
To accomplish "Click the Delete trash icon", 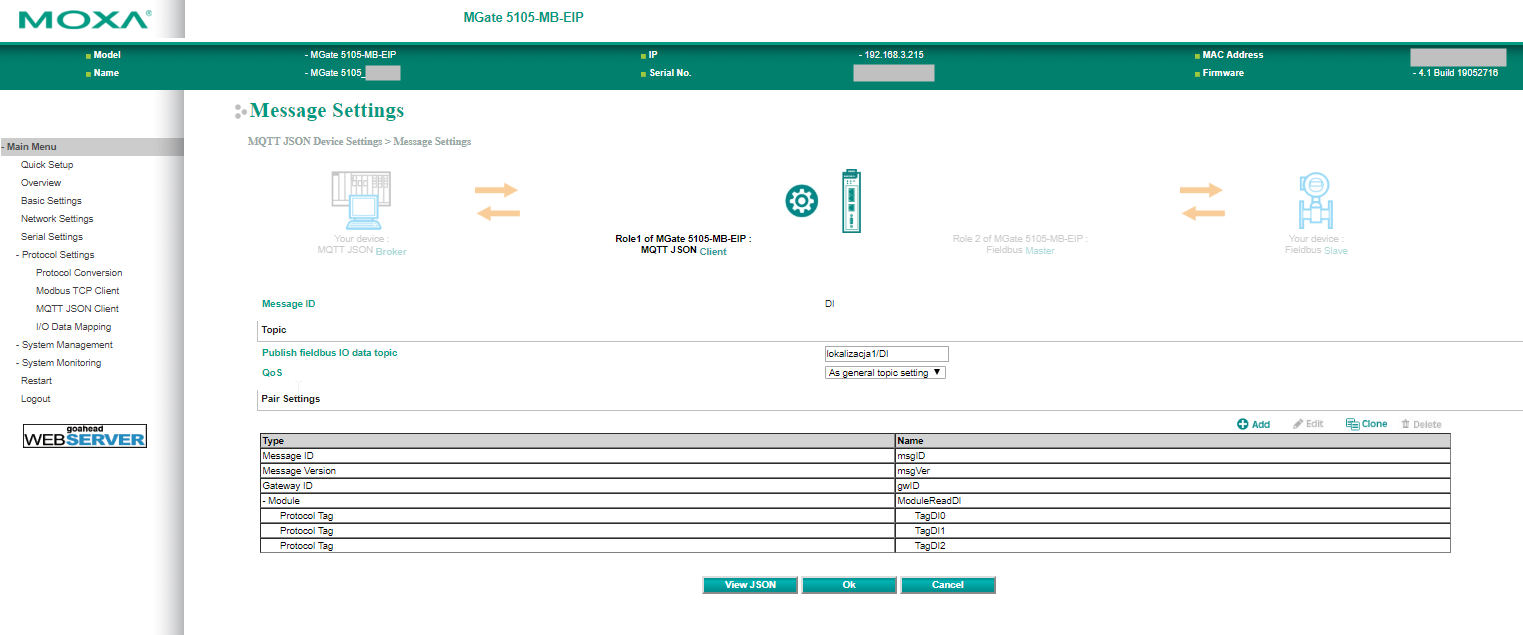I will (x=1405, y=424).
